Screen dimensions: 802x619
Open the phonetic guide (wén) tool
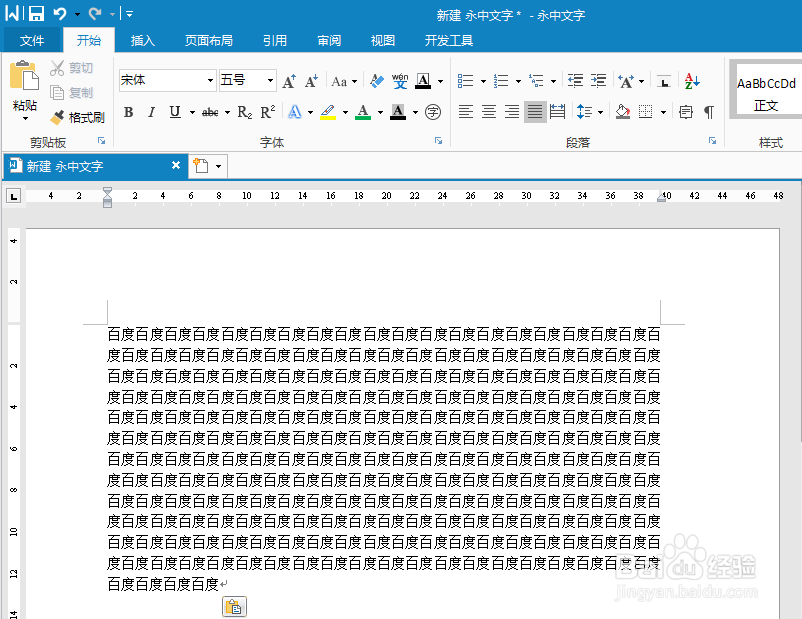(400, 81)
